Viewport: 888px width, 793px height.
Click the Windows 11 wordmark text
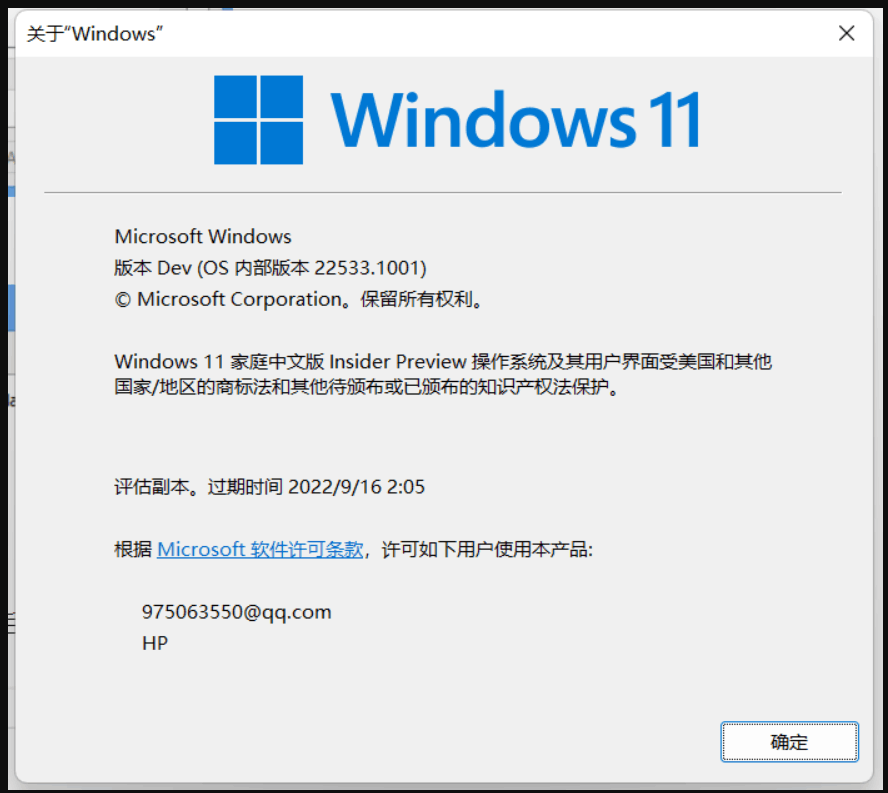click(x=515, y=120)
